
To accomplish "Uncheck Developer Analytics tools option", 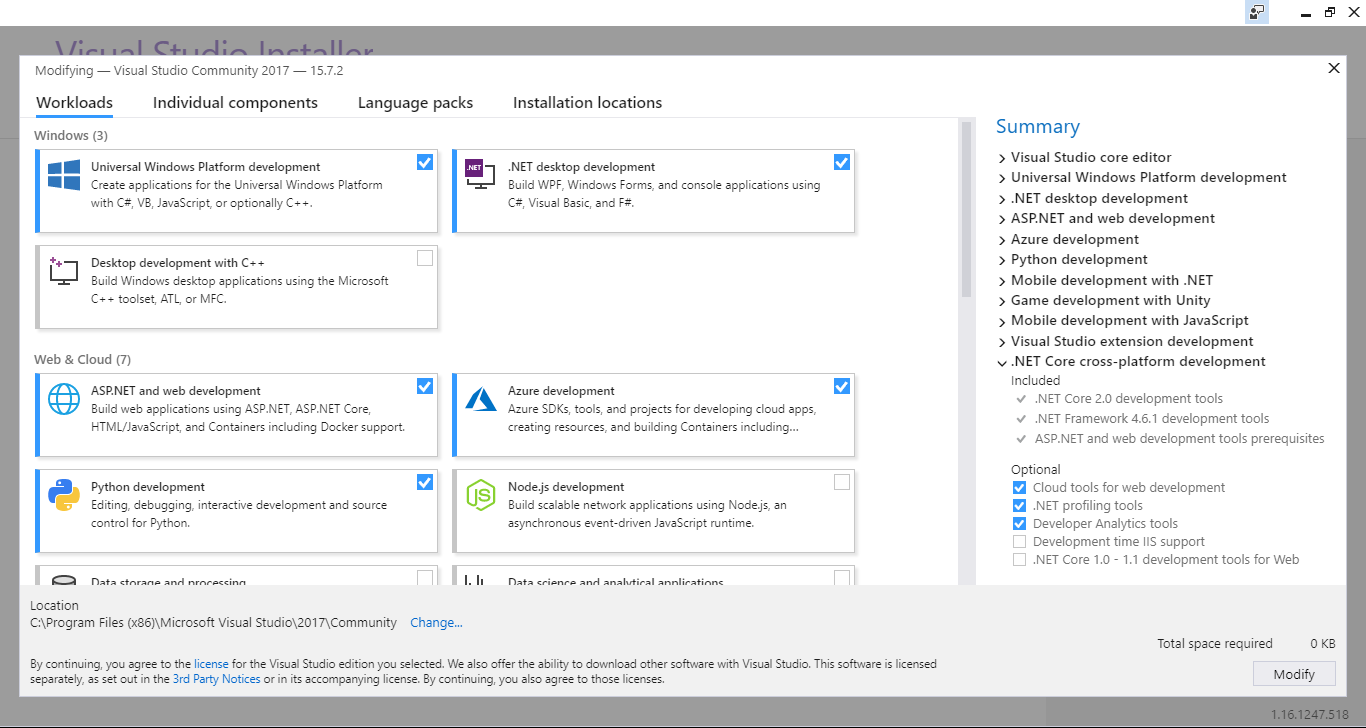I will click(1019, 524).
